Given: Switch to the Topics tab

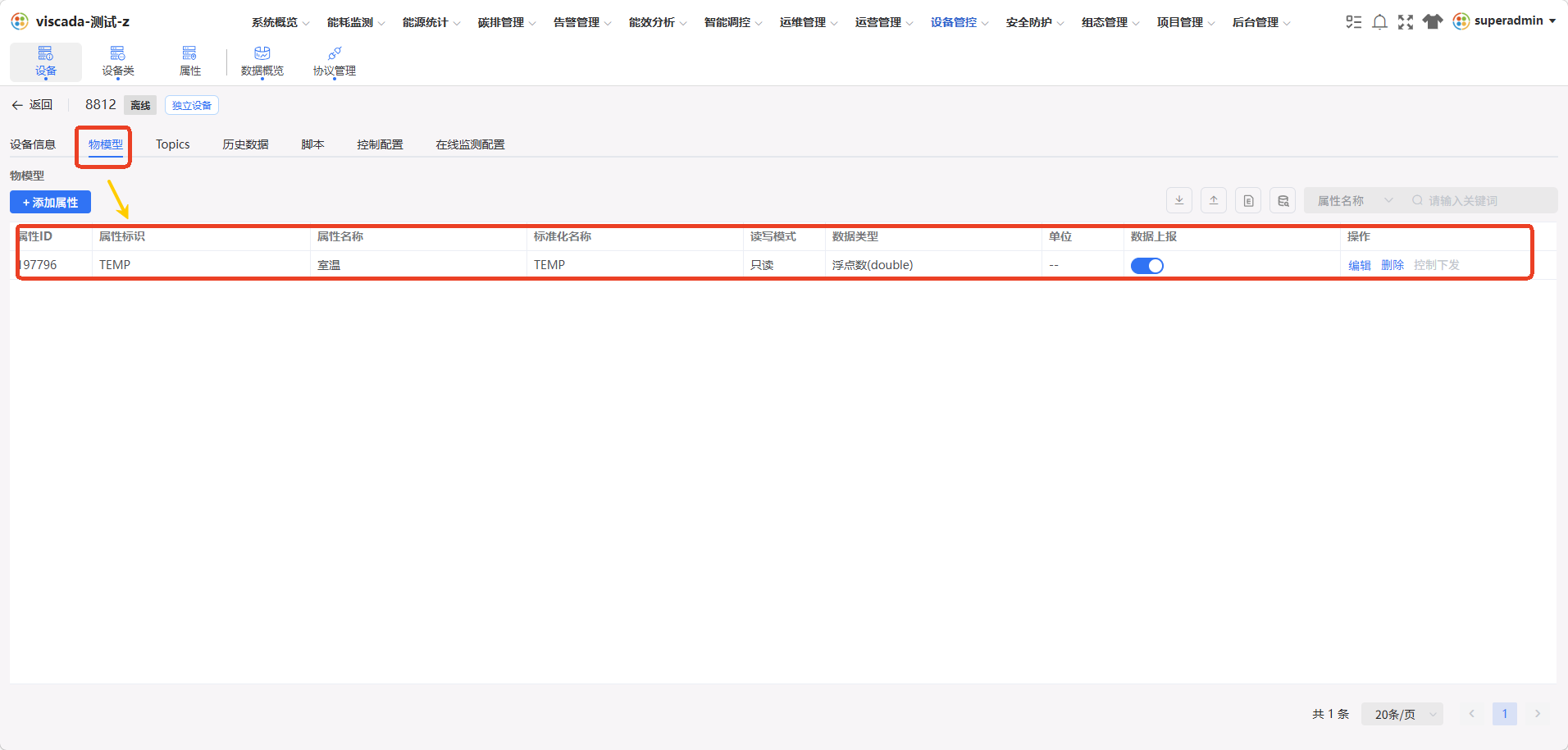Looking at the screenshot, I should pos(173,144).
